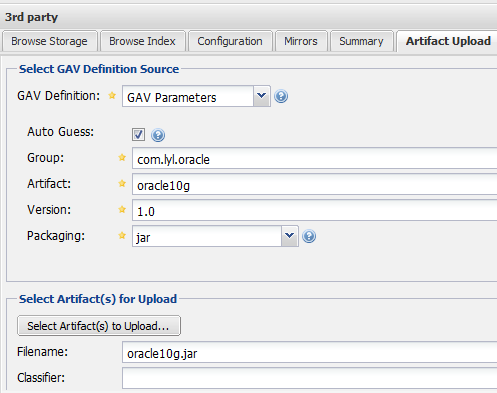The image size is (497, 393).
Task: Click the empty Classifier input field
Action: point(310,378)
